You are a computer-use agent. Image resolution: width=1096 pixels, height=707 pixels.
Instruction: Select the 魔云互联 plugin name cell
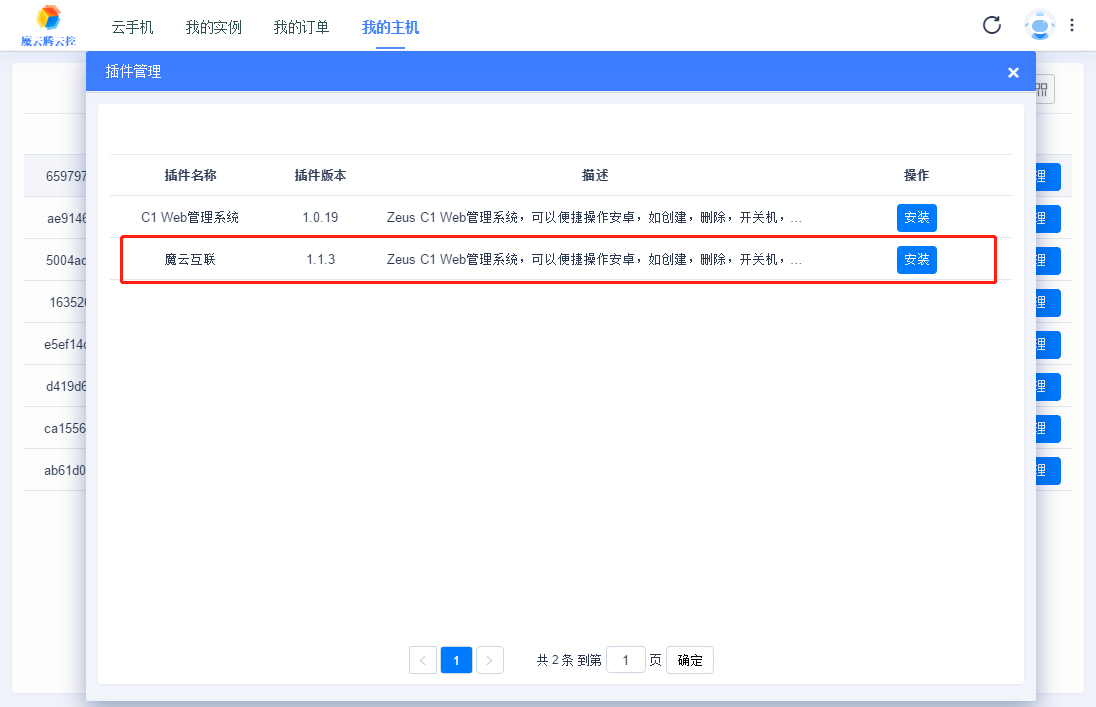tap(190, 260)
